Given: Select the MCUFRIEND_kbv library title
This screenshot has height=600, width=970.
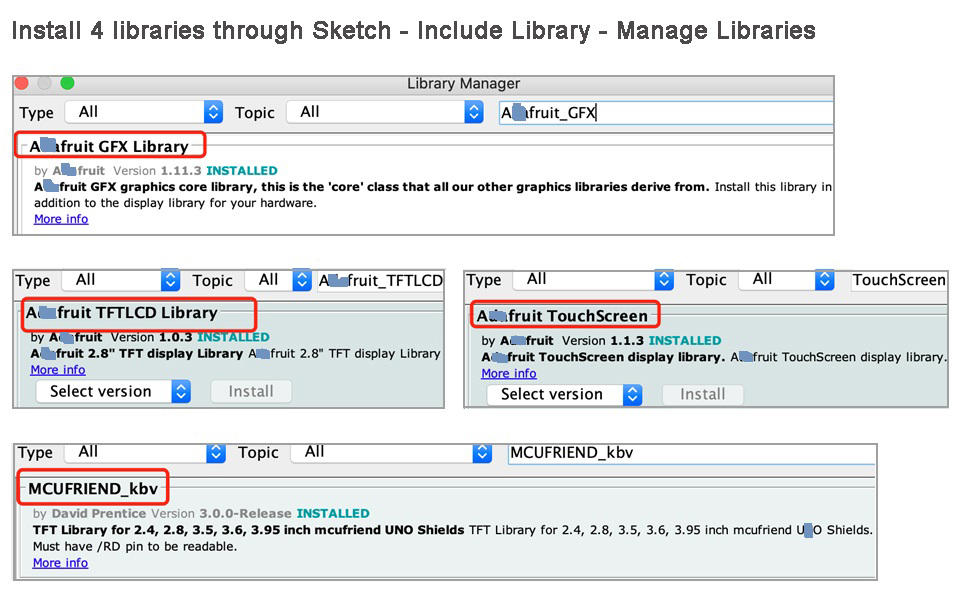Looking at the screenshot, I should point(93,489).
